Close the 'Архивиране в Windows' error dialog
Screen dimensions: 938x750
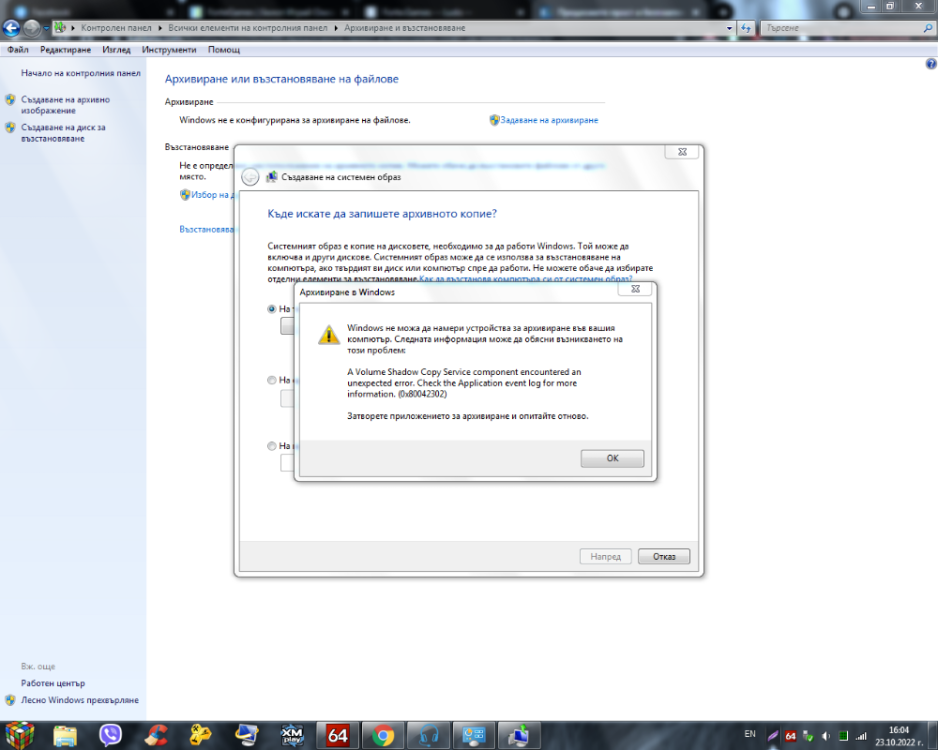pyautogui.click(x=636, y=289)
